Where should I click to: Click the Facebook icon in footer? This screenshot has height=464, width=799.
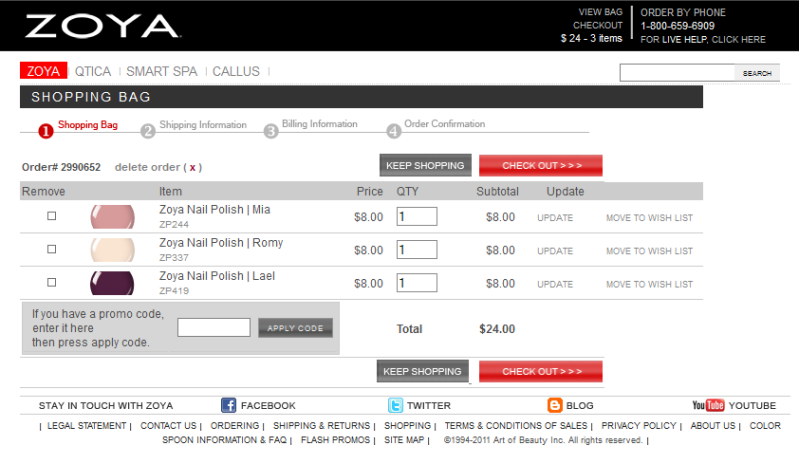click(x=228, y=405)
